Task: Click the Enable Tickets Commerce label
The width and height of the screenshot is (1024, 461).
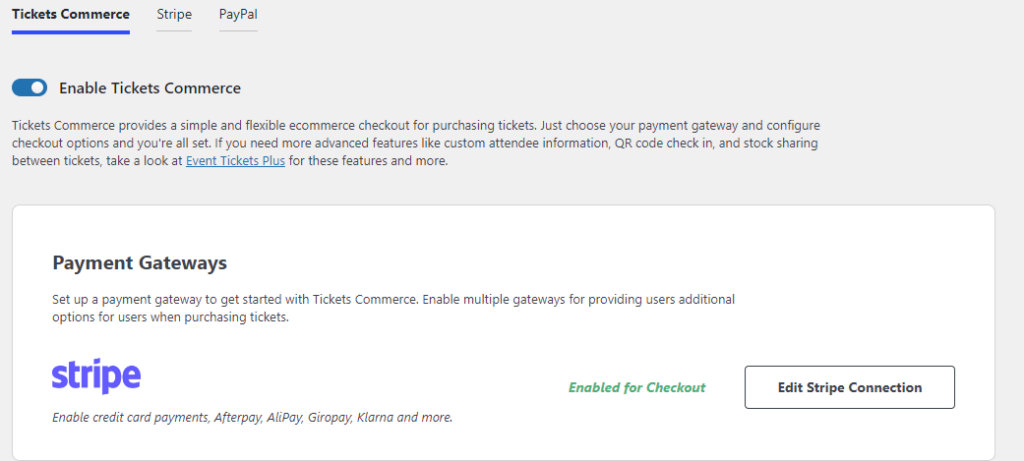Action: [150, 88]
